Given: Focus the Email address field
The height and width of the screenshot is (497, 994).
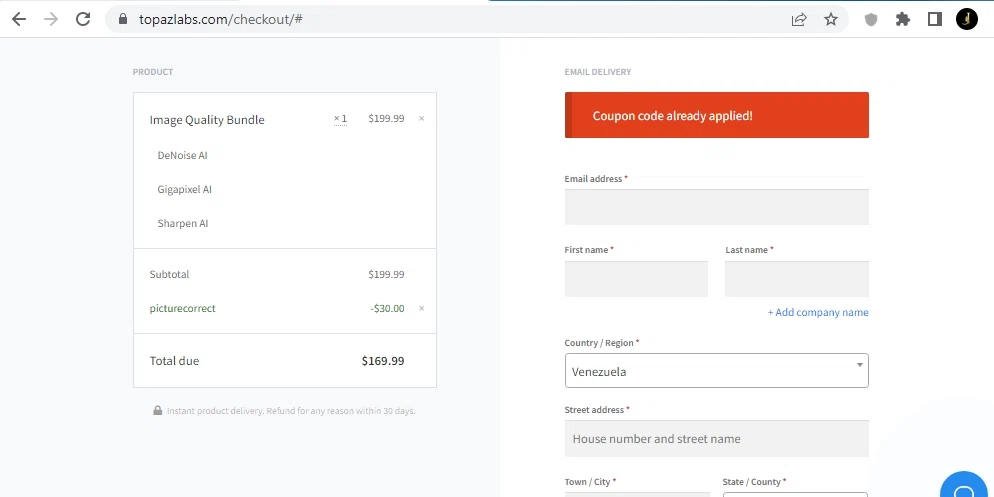Looking at the screenshot, I should tap(716, 207).
